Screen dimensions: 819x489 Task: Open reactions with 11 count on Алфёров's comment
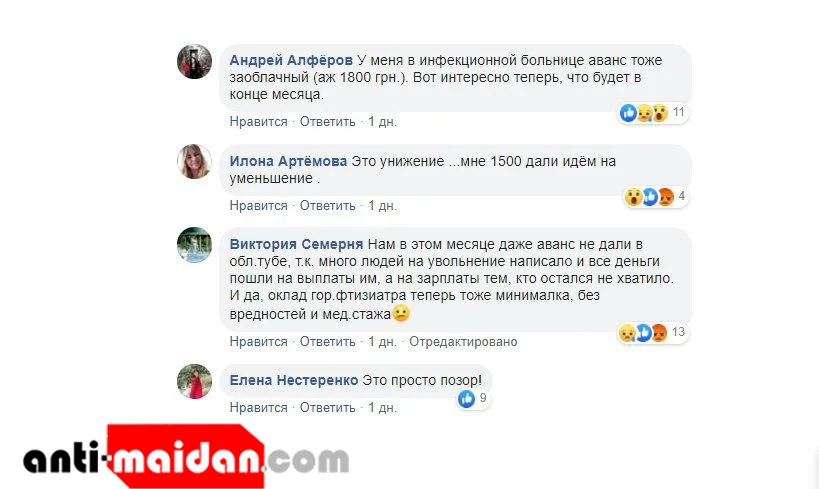[653, 112]
